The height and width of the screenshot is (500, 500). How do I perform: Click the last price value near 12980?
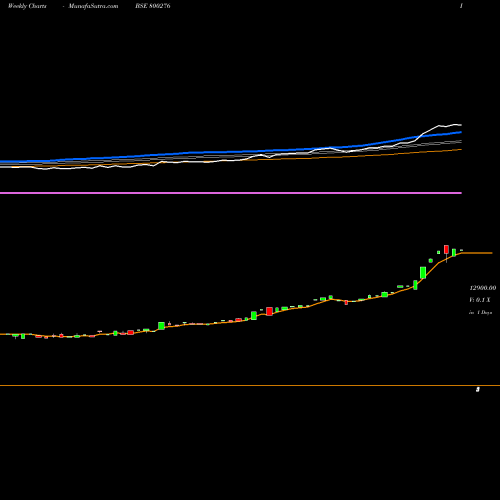483,288
